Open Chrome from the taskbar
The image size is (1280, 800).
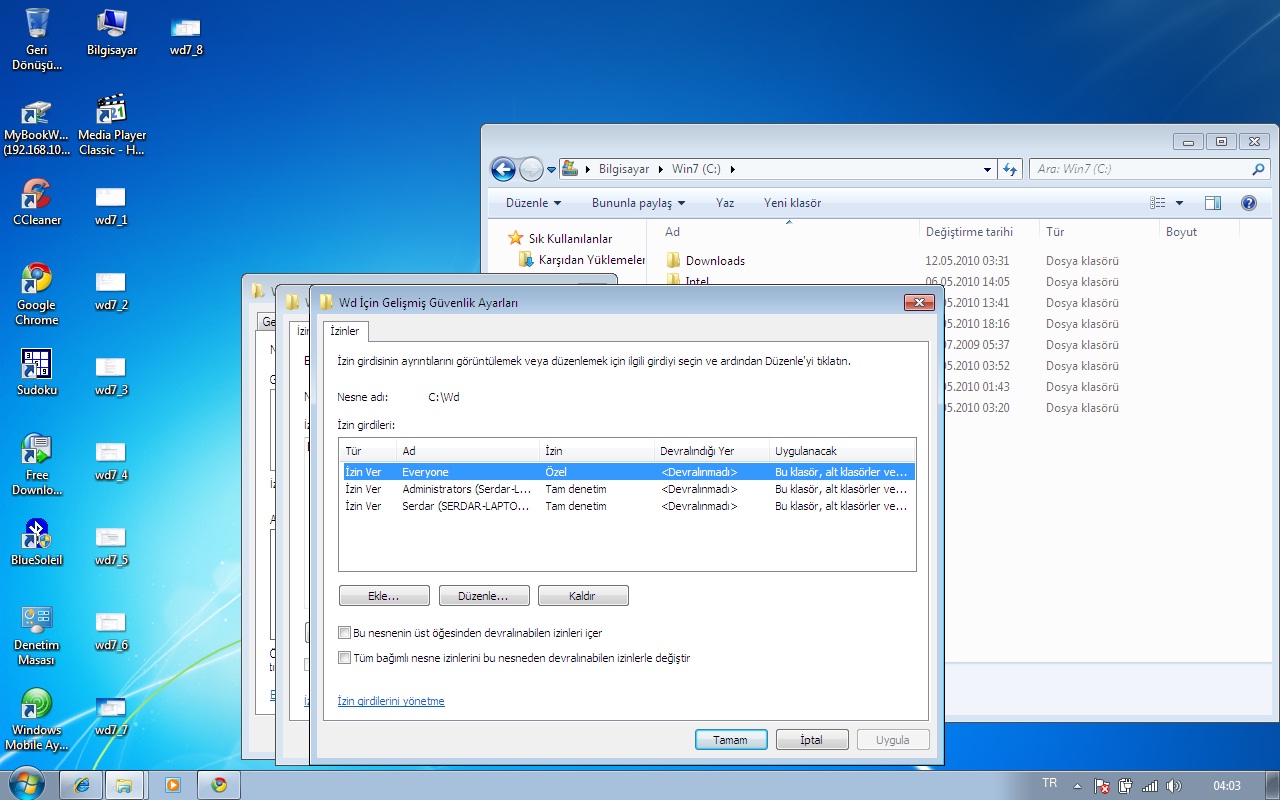click(x=219, y=785)
